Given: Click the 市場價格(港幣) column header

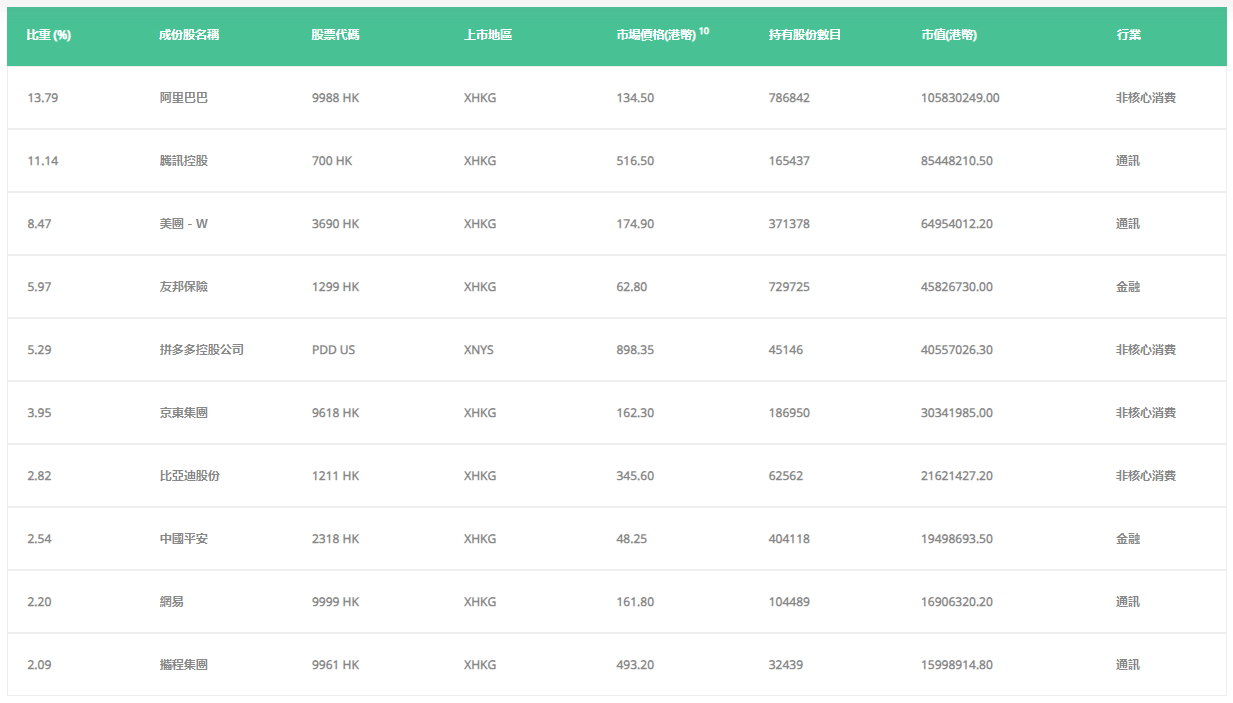Looking at the screenshot, I should coord(656,35).
